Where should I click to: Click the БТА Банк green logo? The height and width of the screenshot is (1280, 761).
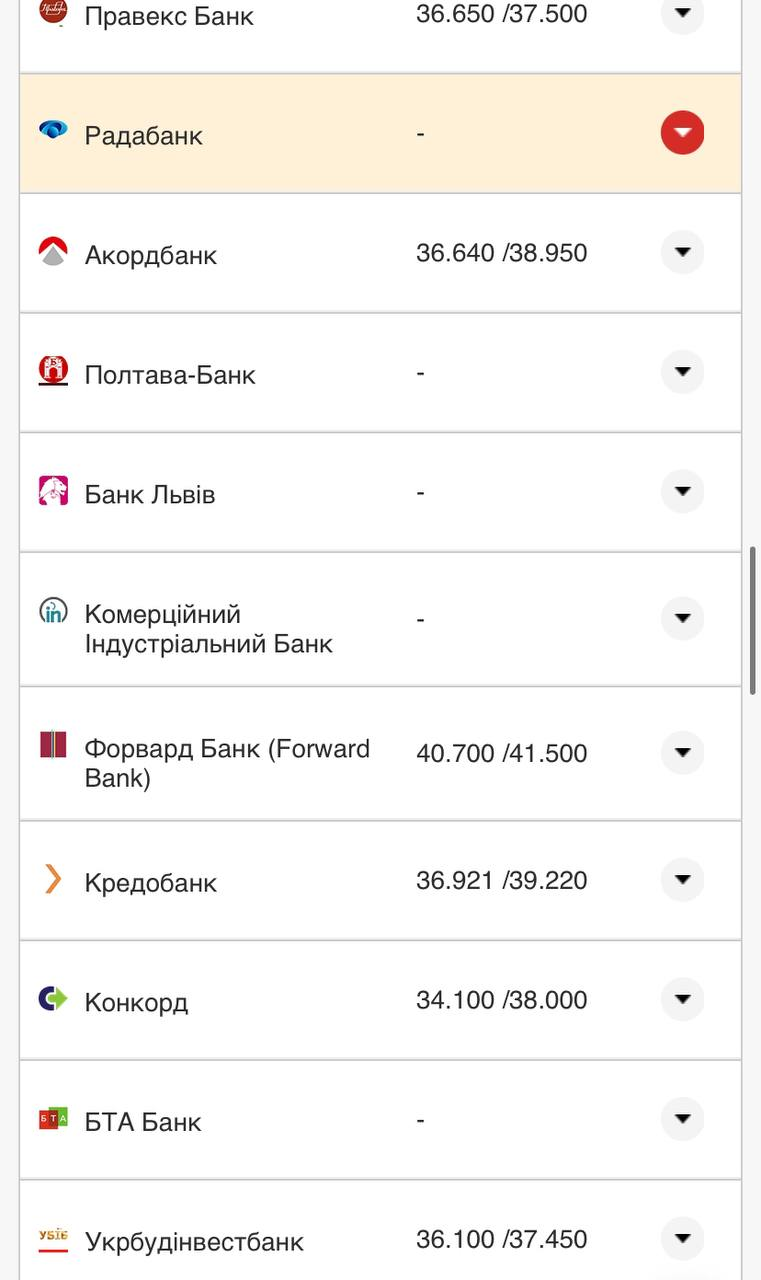[x=53, y=1120]
